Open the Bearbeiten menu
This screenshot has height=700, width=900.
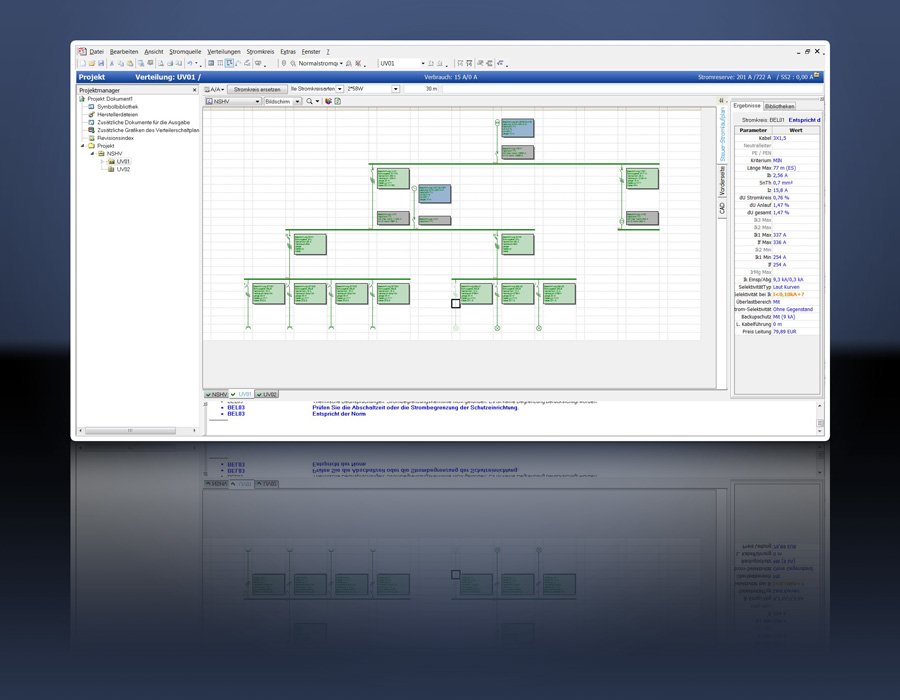pyautogui.click(x=124, y=52)
